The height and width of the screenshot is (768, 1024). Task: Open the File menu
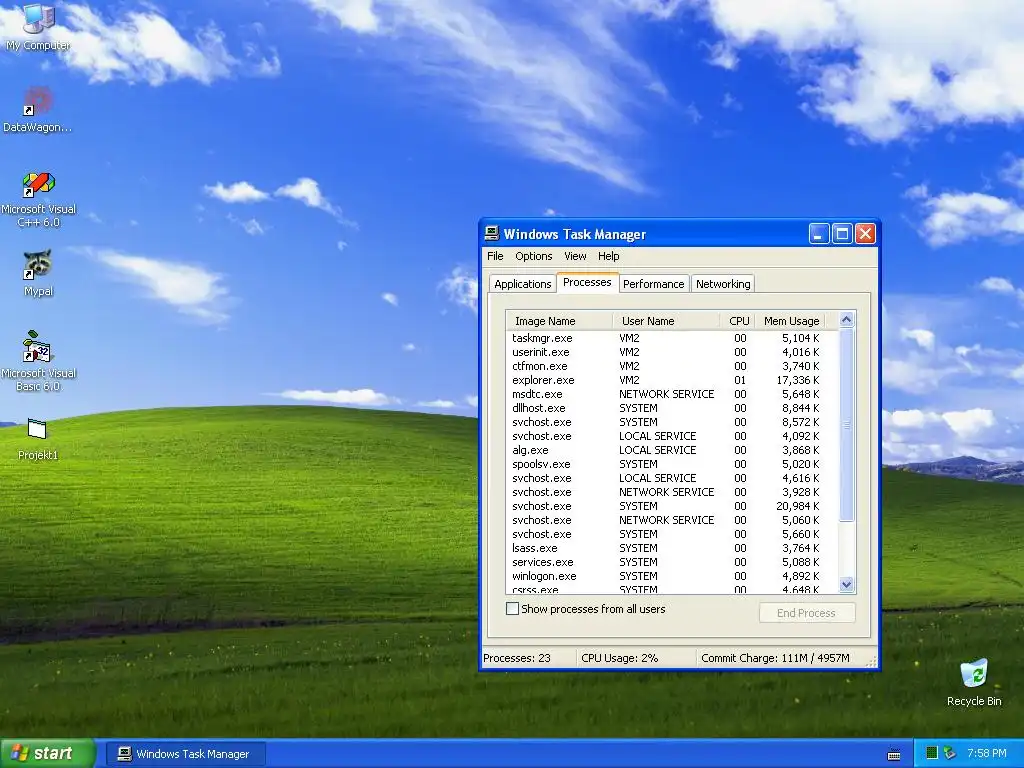(495, 256)
